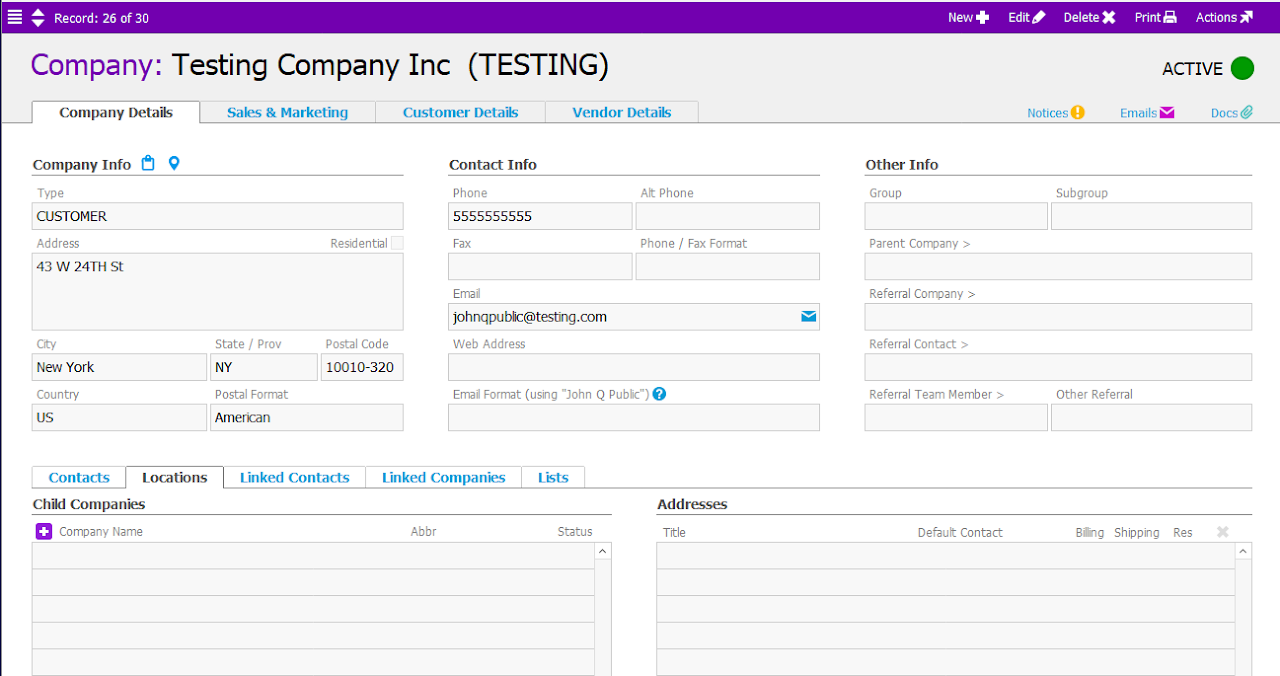The image size is (1280, 676).
Task: Click Edit pencil button
Action: coord(1027,17)
